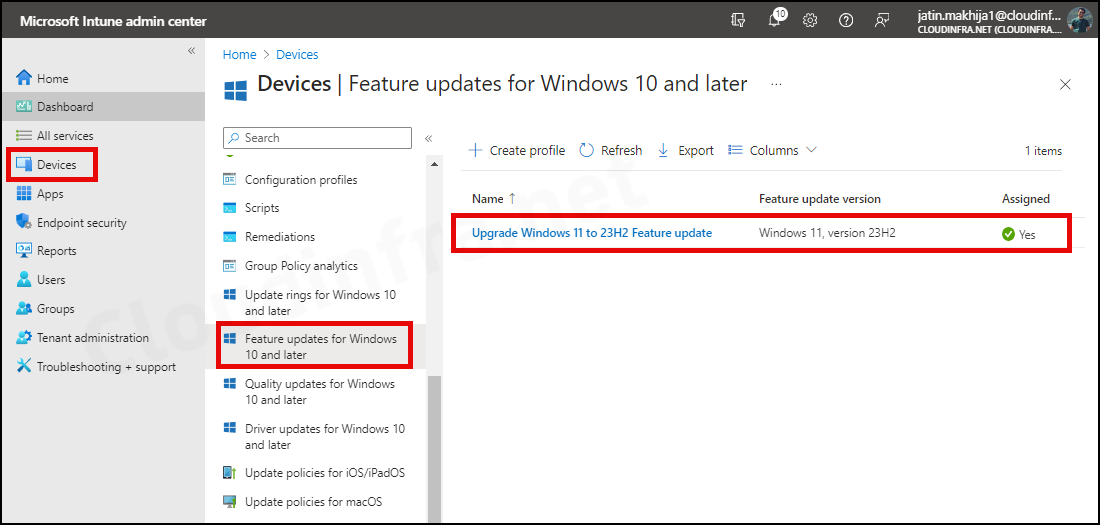Click the Refresh toolbar icon
This screenshot has height=525, width=1100.
[x=586, y=150]
